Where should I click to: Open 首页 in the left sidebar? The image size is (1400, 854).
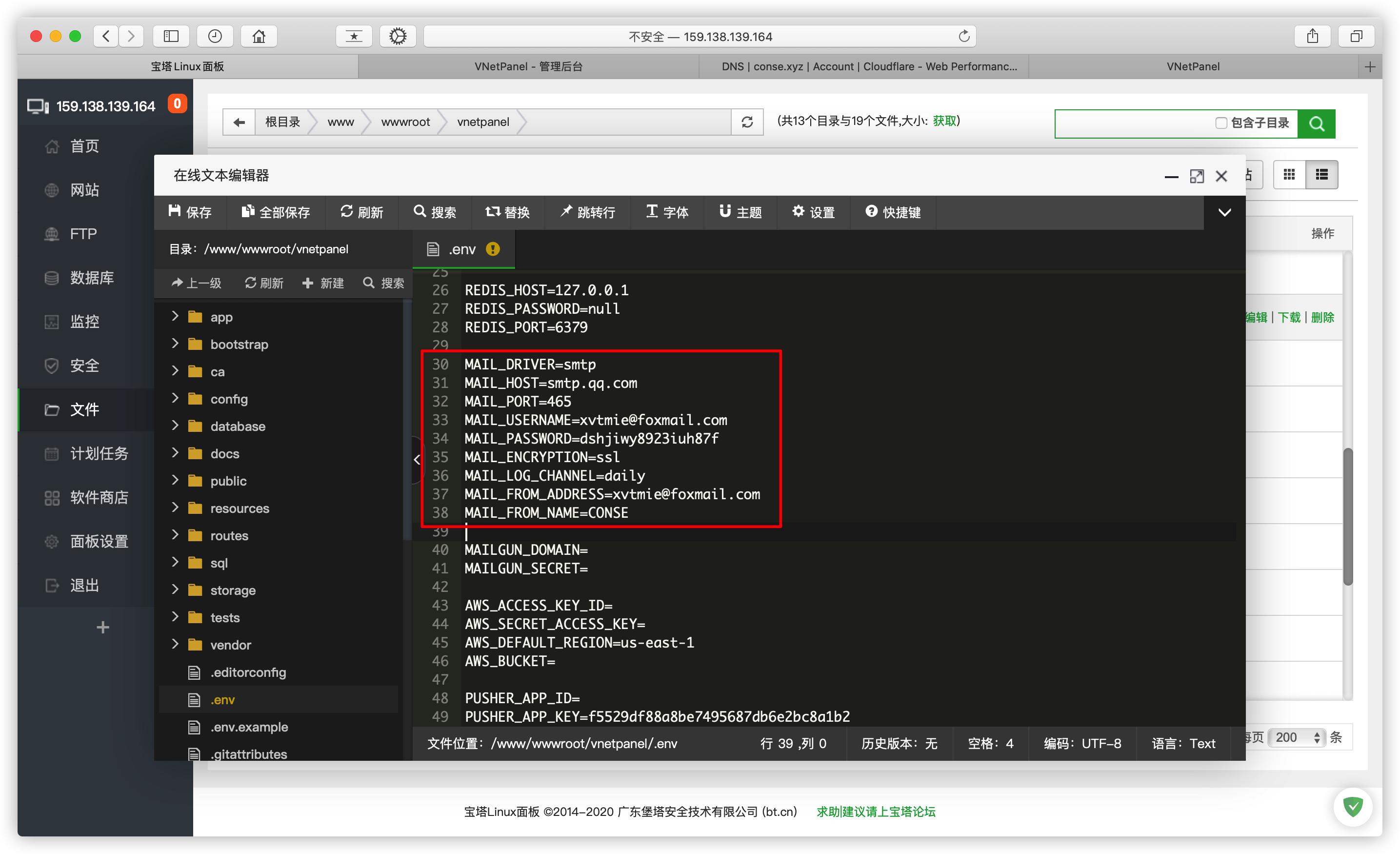click(85, 146)
